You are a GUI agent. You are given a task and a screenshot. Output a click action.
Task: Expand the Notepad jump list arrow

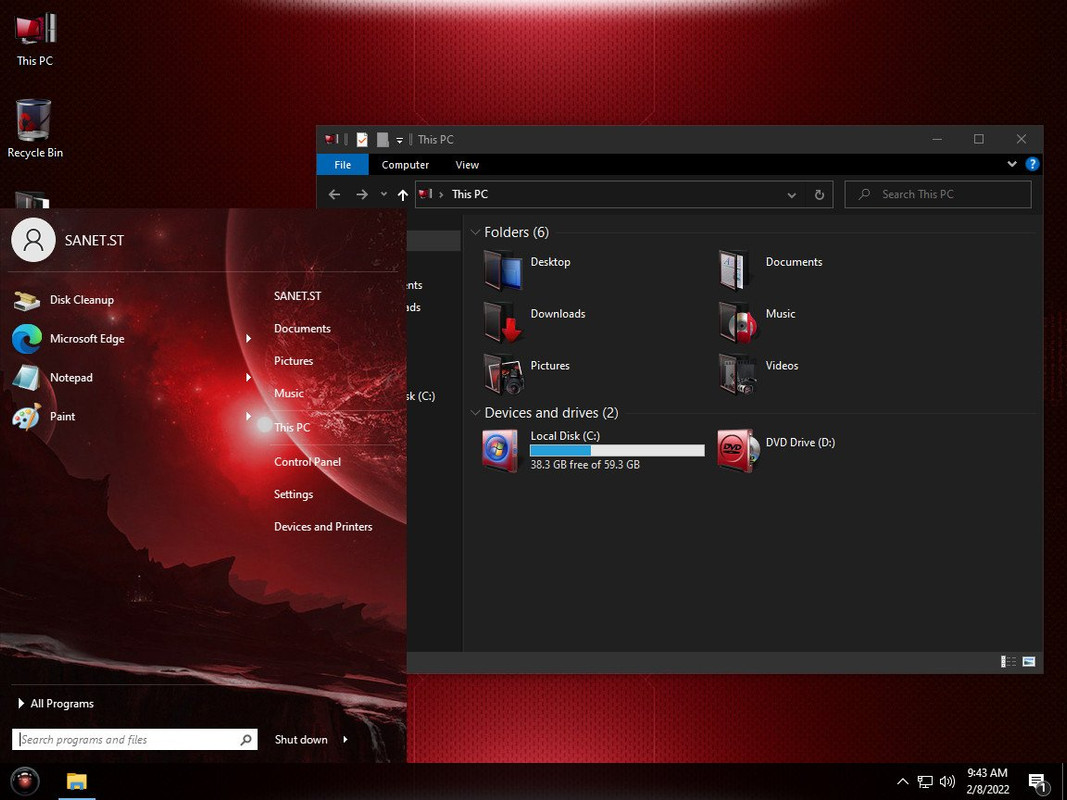tap(248, 378)
